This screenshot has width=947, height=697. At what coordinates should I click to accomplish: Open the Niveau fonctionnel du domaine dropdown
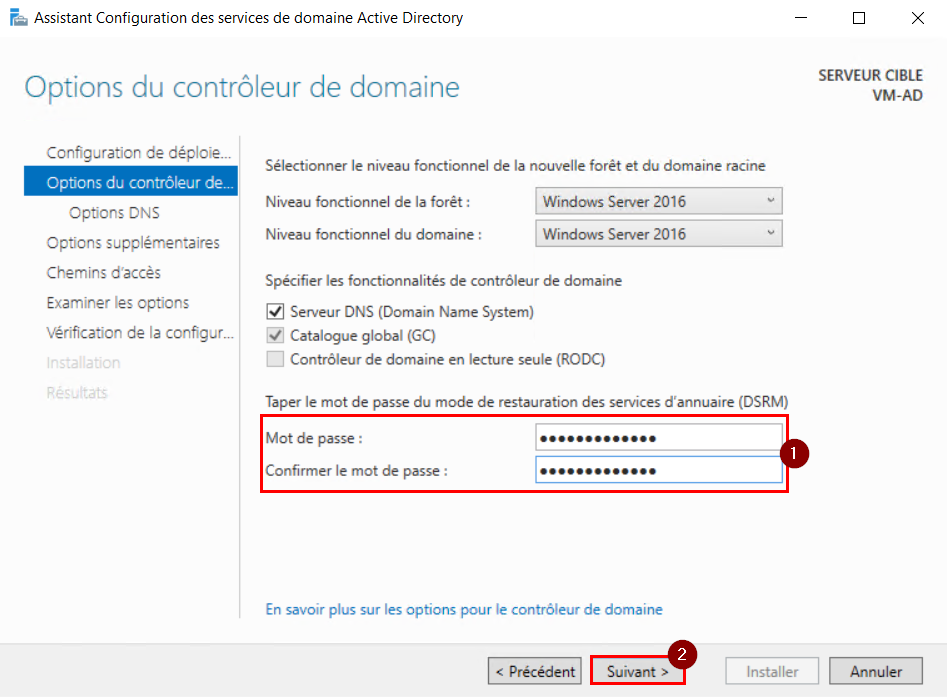point(658,234)
